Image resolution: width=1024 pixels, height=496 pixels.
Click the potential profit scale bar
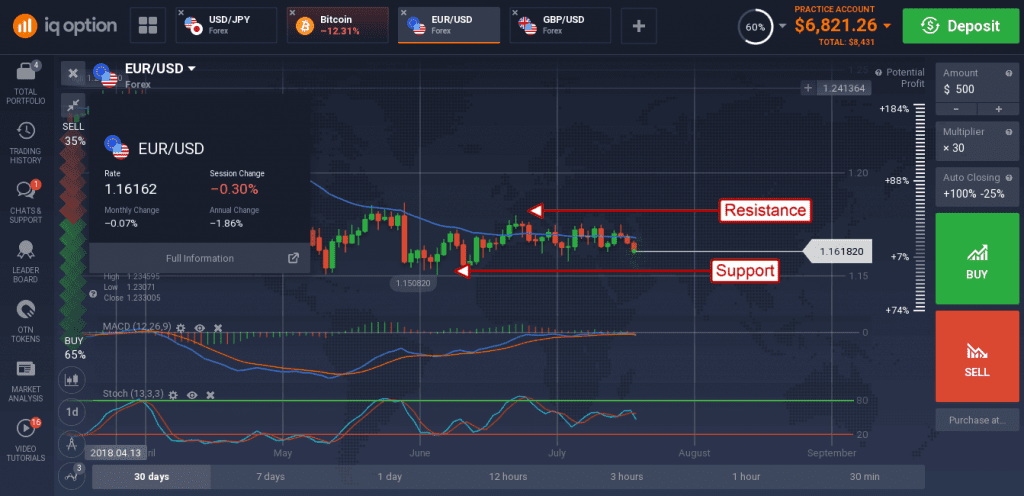921,208
